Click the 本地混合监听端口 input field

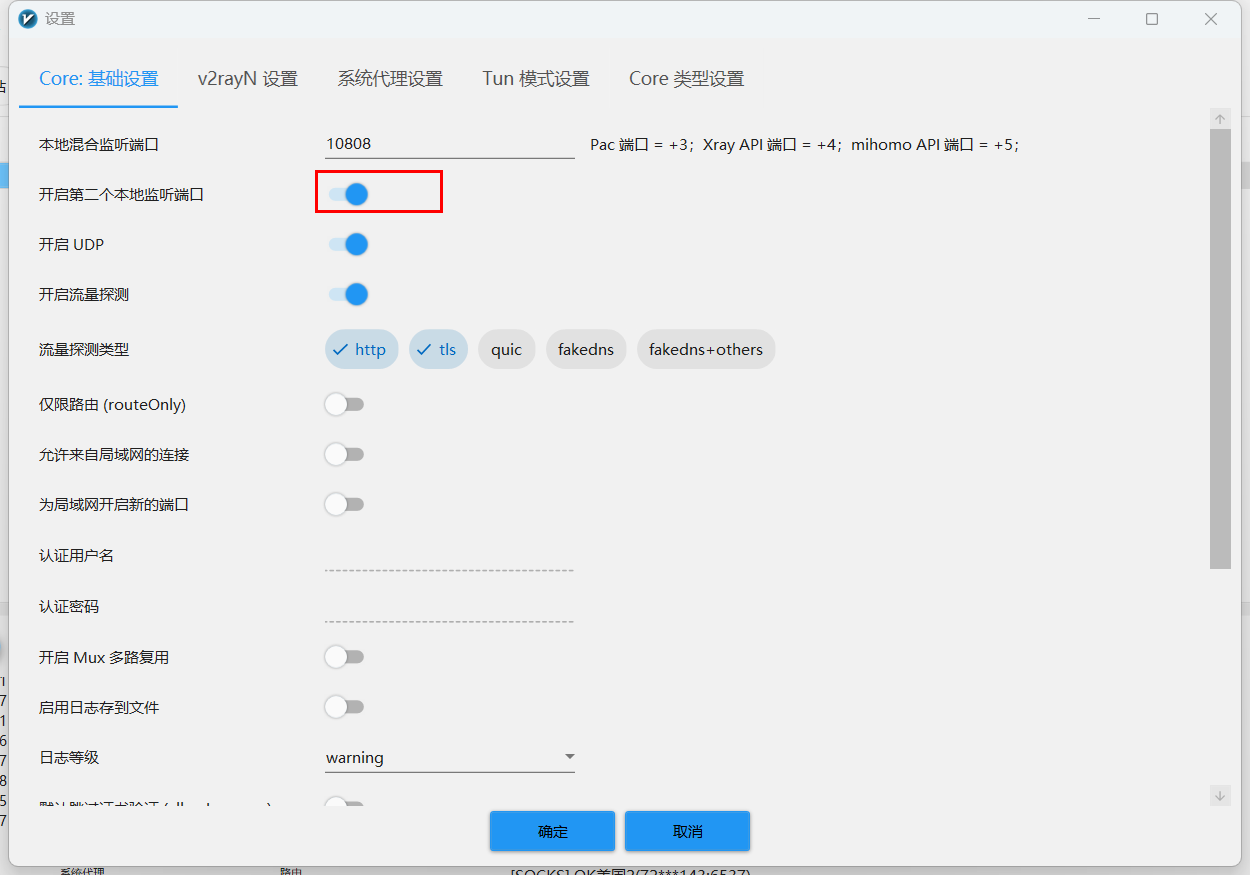(450, 144)
